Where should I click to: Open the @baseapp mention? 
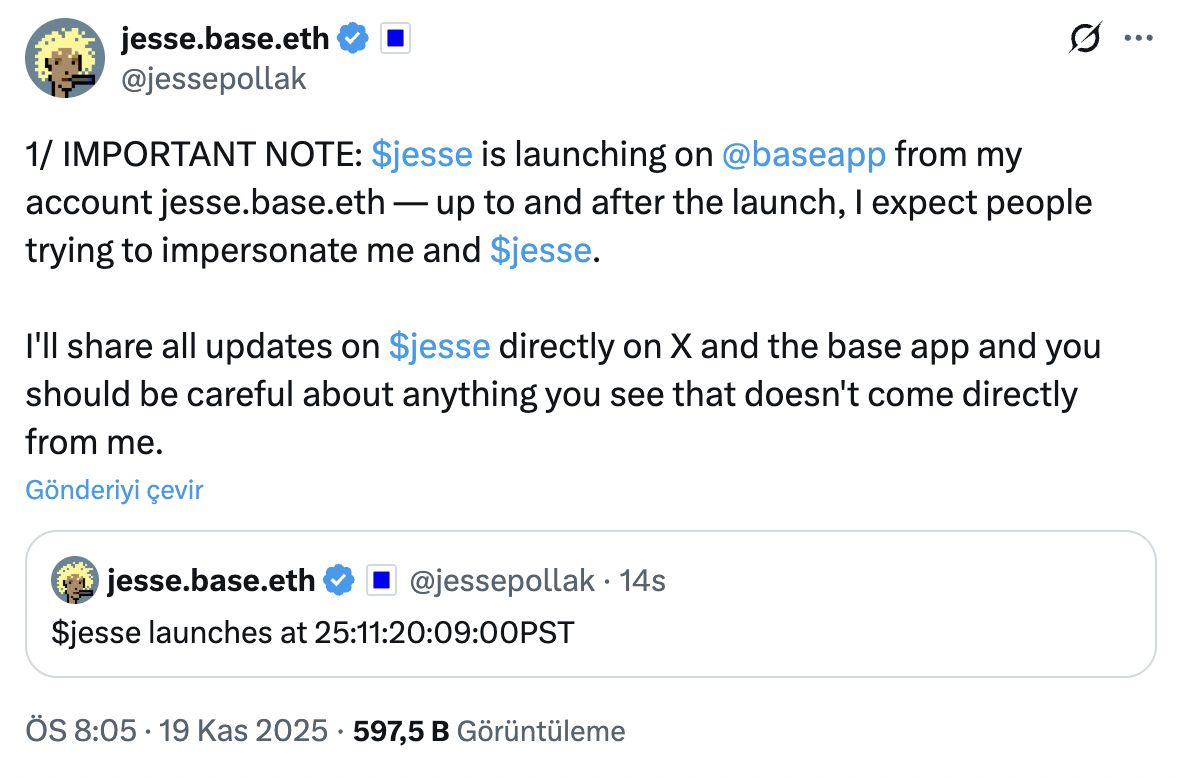coord(804,155)
